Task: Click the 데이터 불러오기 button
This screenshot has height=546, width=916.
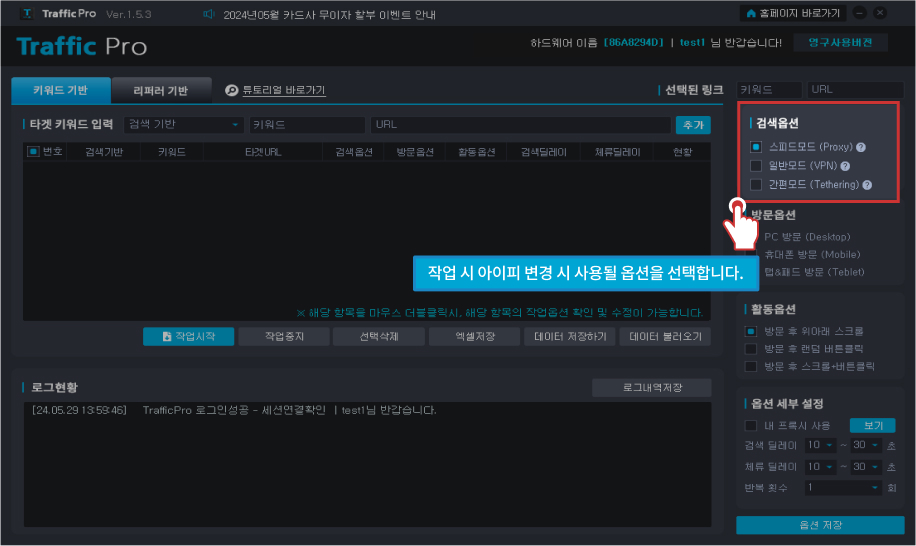Action: click(665, 336)
